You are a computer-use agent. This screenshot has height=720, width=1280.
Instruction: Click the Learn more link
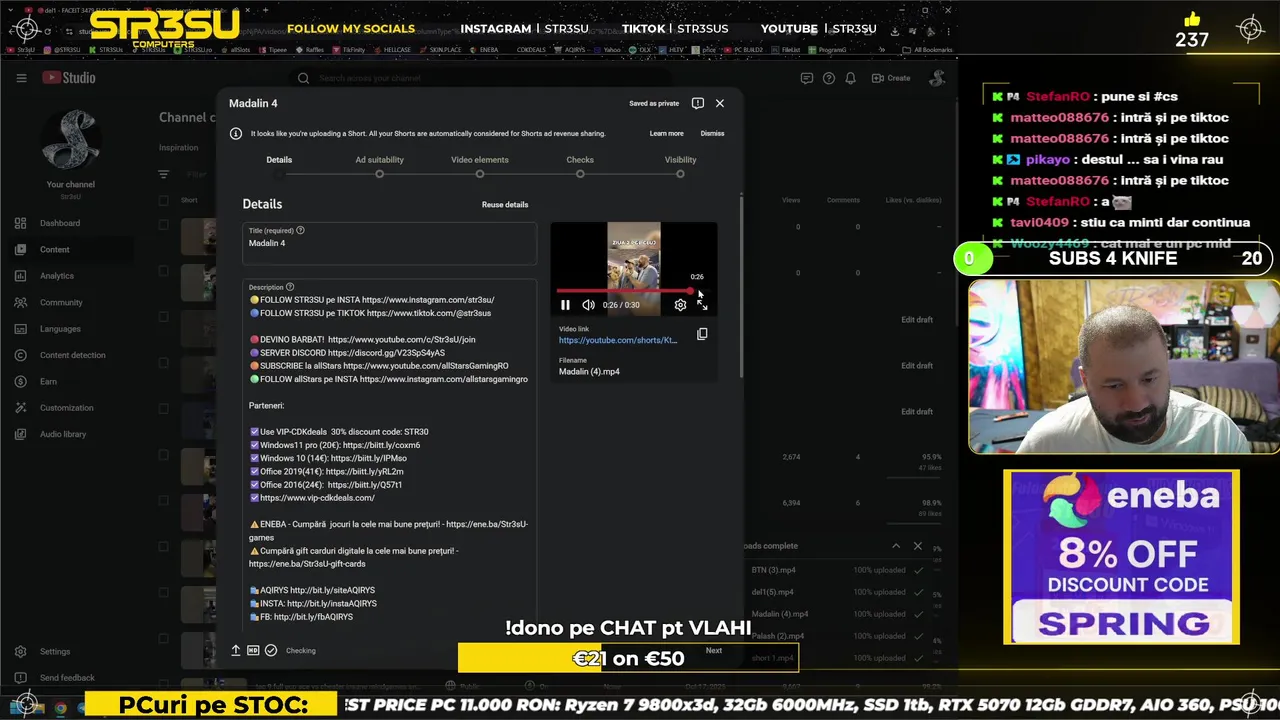pyautogui.click(x=667, y=133)
